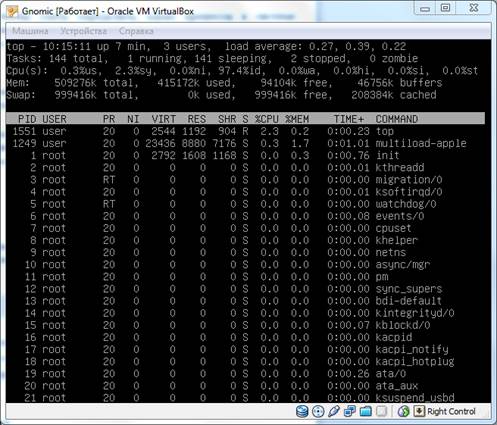Open the USB devices status icon
This screenshot has width=497, height=425.
(334, 411)
